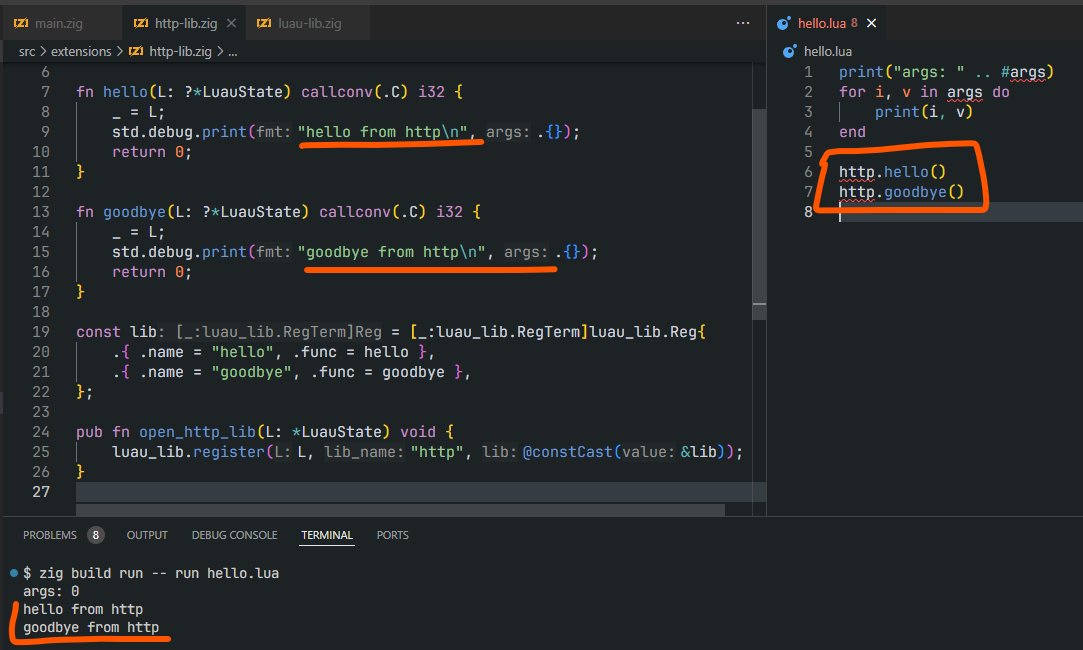The height and width of the screenshot is (650, 1083).
Task: Click the src breadcrumb segment
Action: (27, 51)
